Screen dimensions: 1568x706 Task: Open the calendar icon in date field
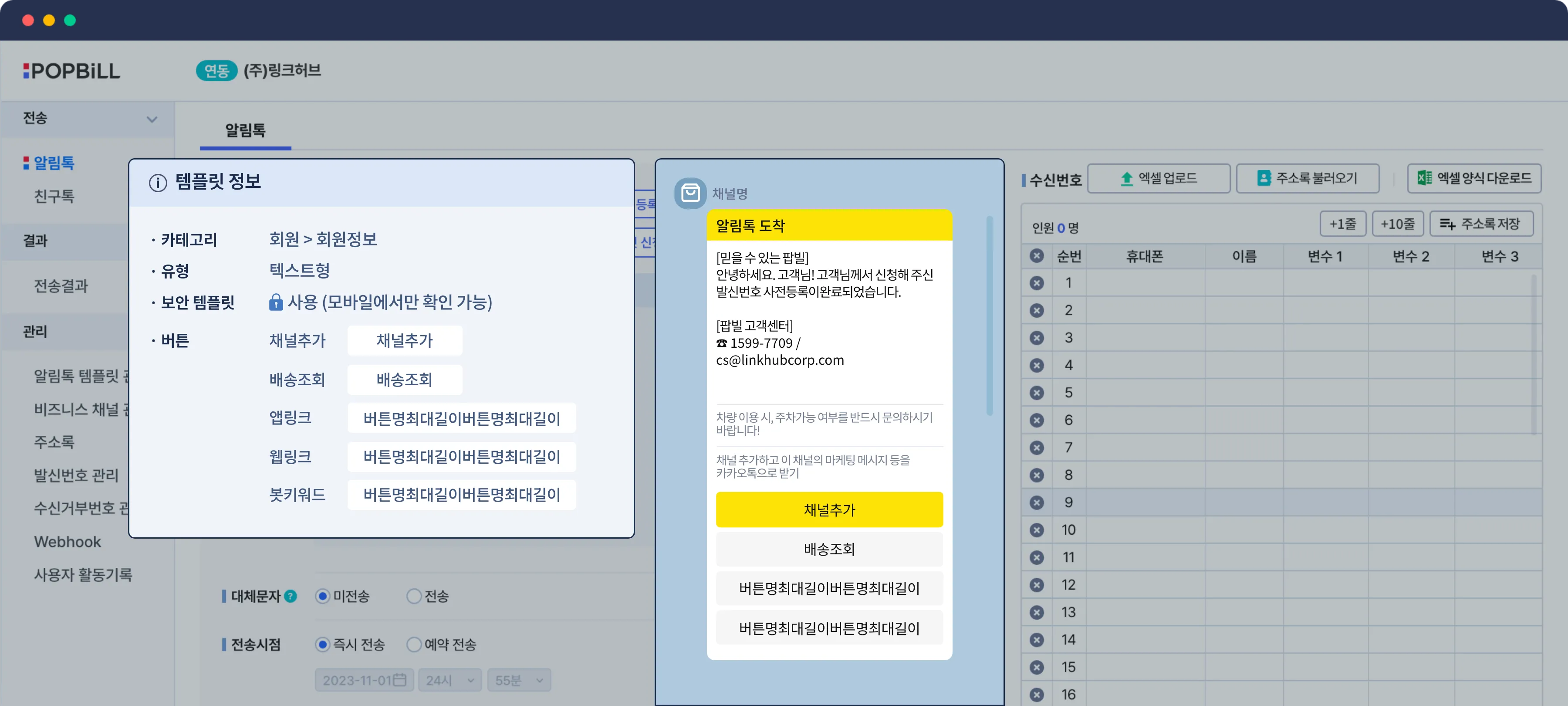pos(400,680)
